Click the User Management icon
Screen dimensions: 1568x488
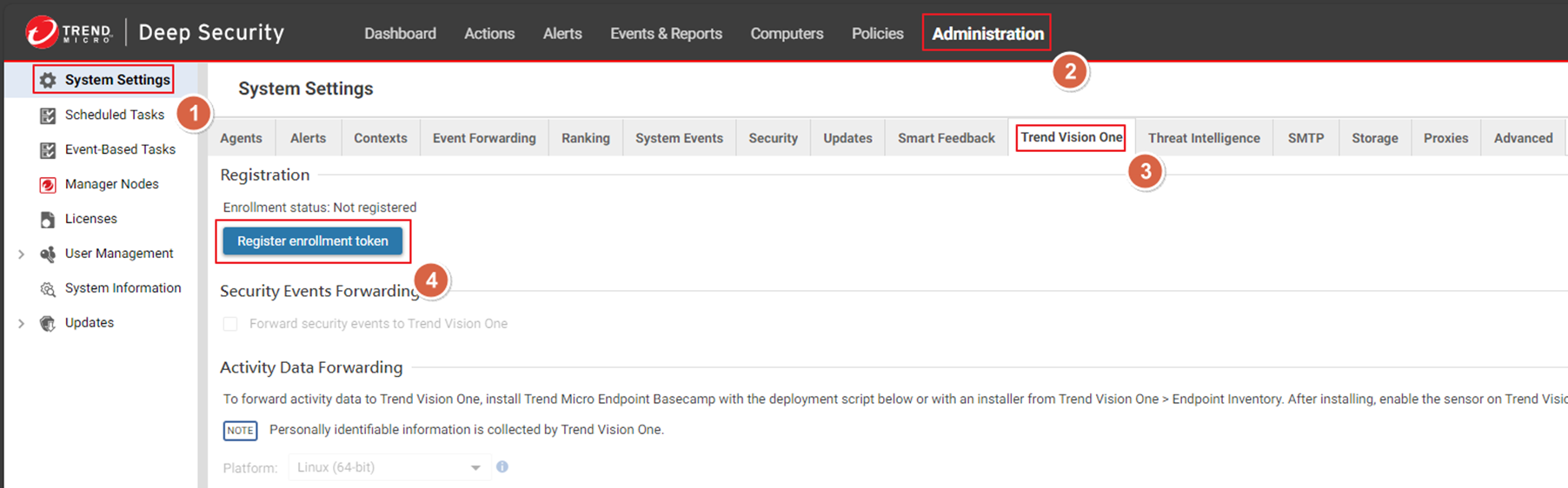[x=48, y=254]
